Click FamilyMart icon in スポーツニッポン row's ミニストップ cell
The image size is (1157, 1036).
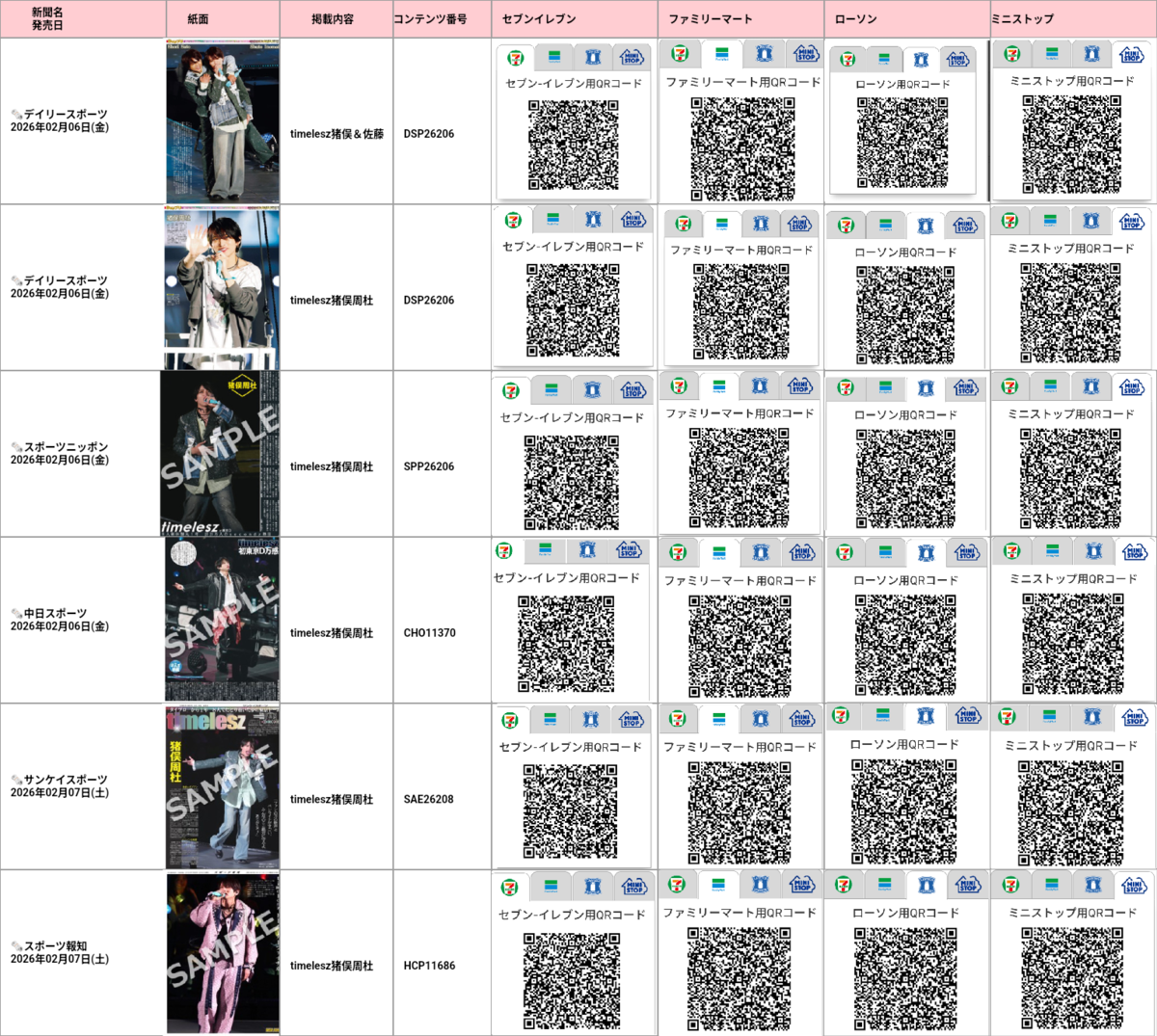click(1051, 386)
